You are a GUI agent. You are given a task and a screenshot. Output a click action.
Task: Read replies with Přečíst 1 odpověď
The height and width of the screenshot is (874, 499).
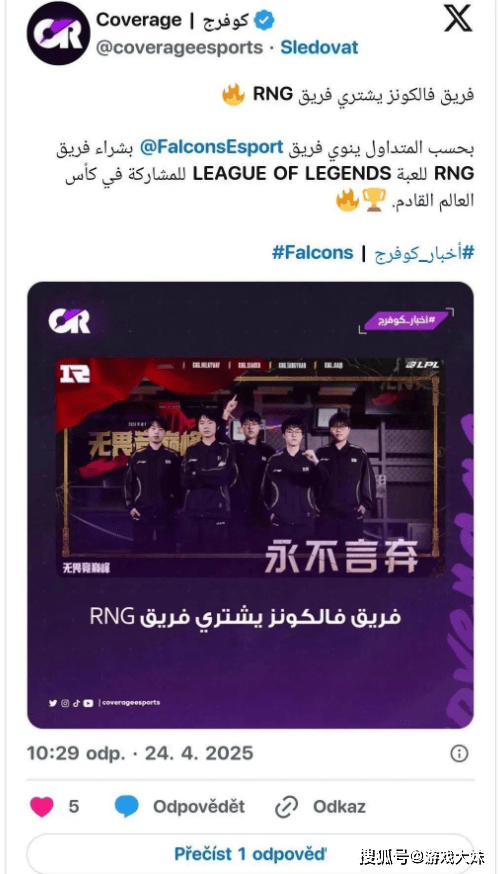(250, 853)
